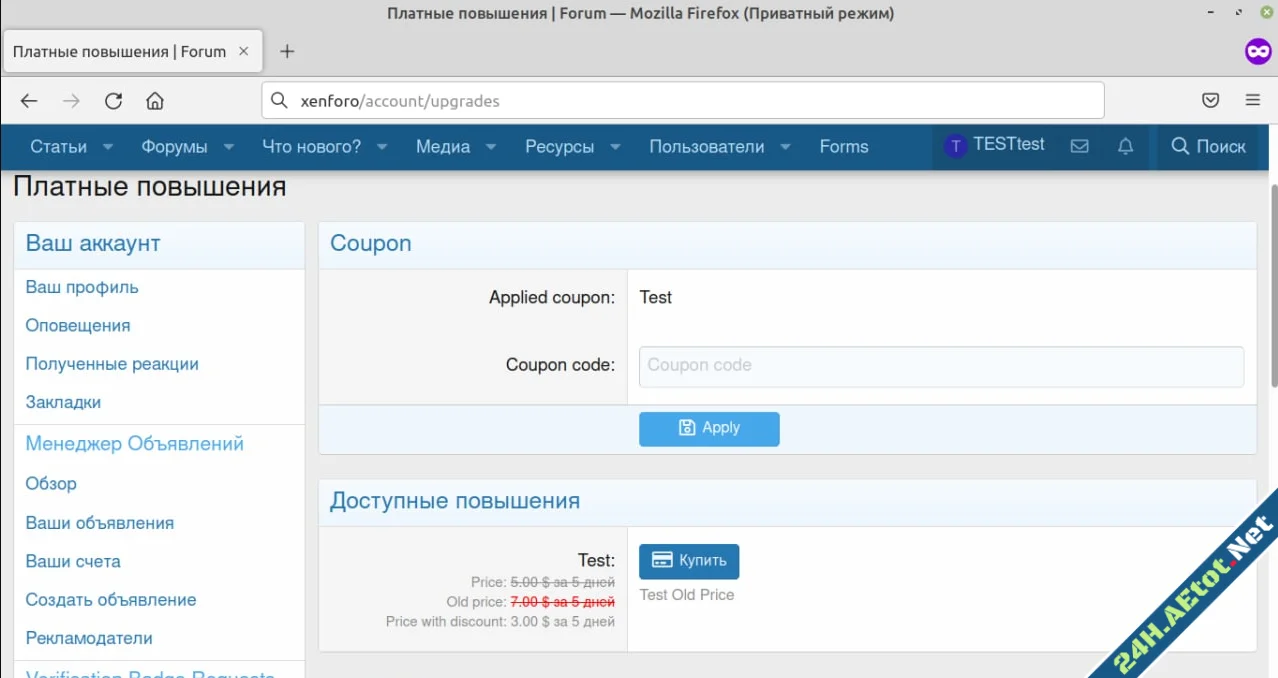Open the Forms navigation item

coord(843,147)
